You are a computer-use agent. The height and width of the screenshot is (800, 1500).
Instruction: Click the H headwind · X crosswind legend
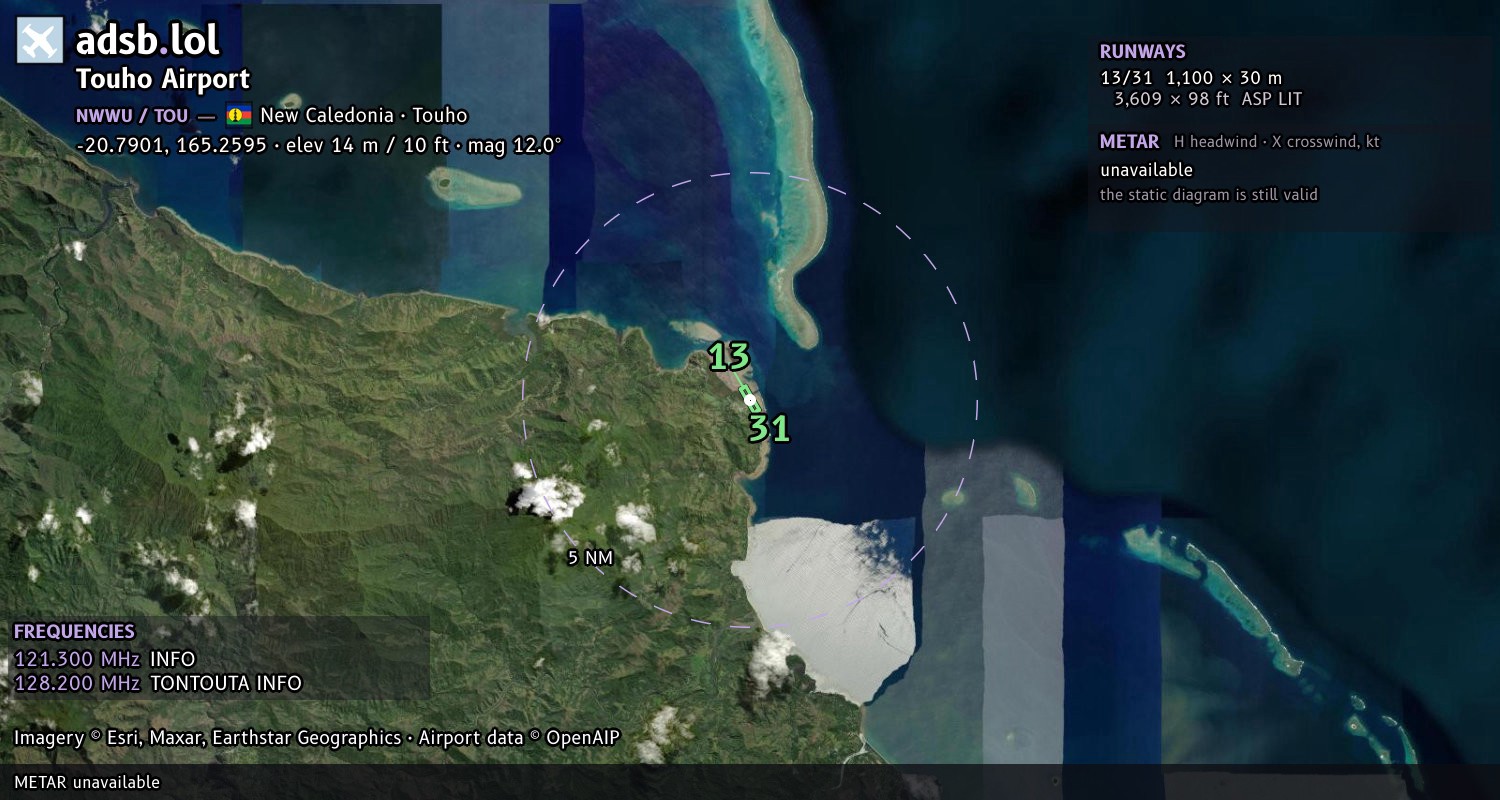pos(1277,142)
